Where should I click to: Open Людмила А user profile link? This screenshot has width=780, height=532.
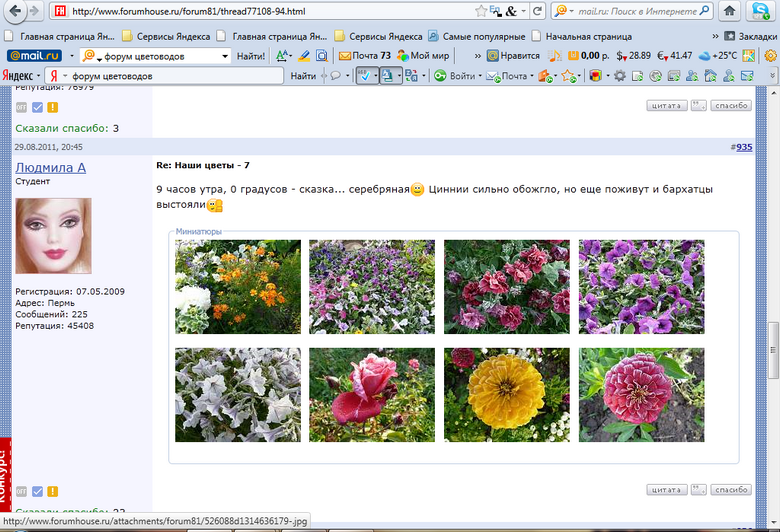pyautogui.click(x=50, y=167)
